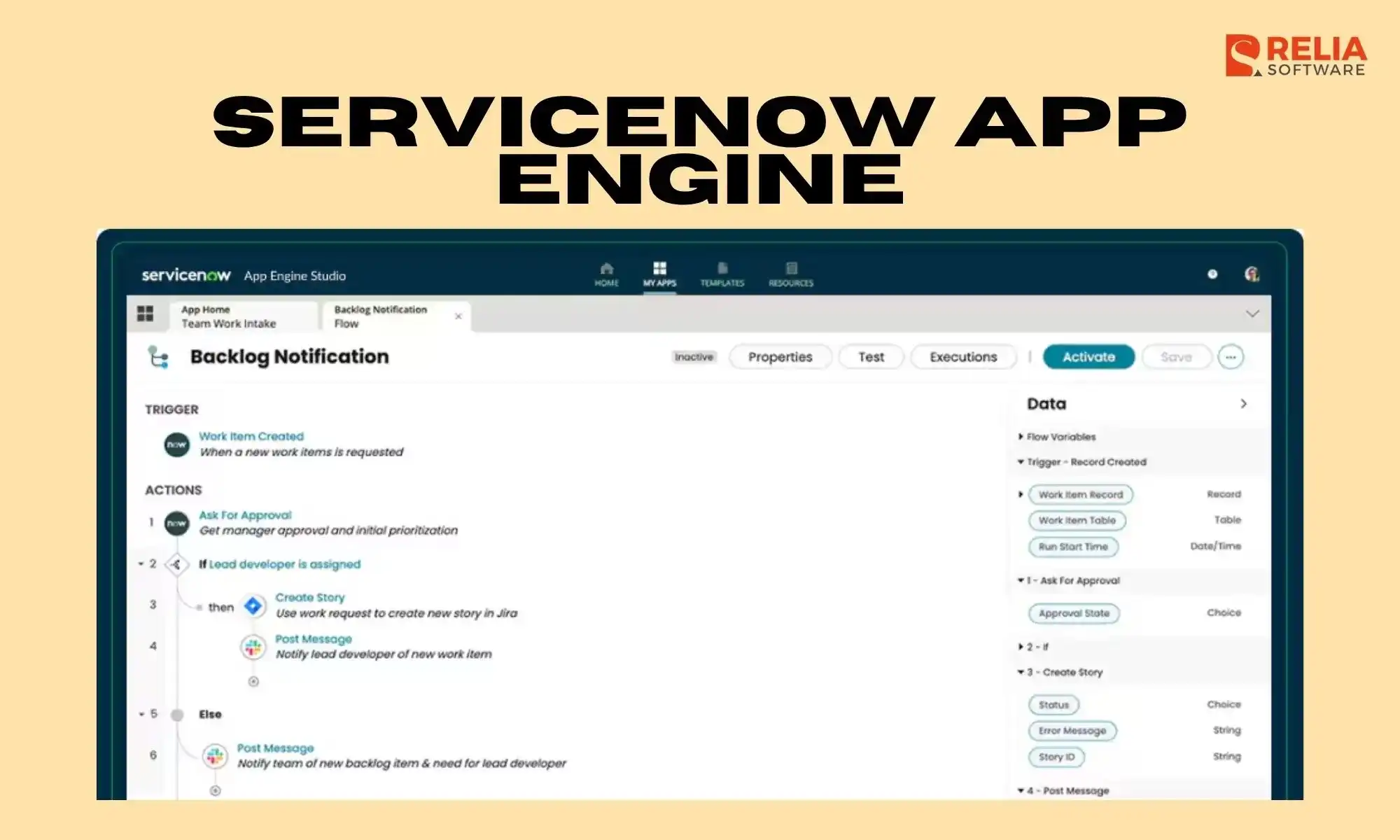
Task: Add action via plus circle under step 6
Action: click(215, 790)
